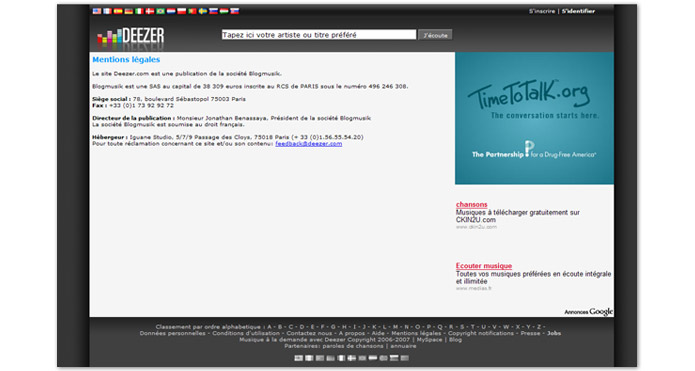Open the S'identifier login link
The image size is (695, 371).
pyautogui.click(x=578, y=11)
